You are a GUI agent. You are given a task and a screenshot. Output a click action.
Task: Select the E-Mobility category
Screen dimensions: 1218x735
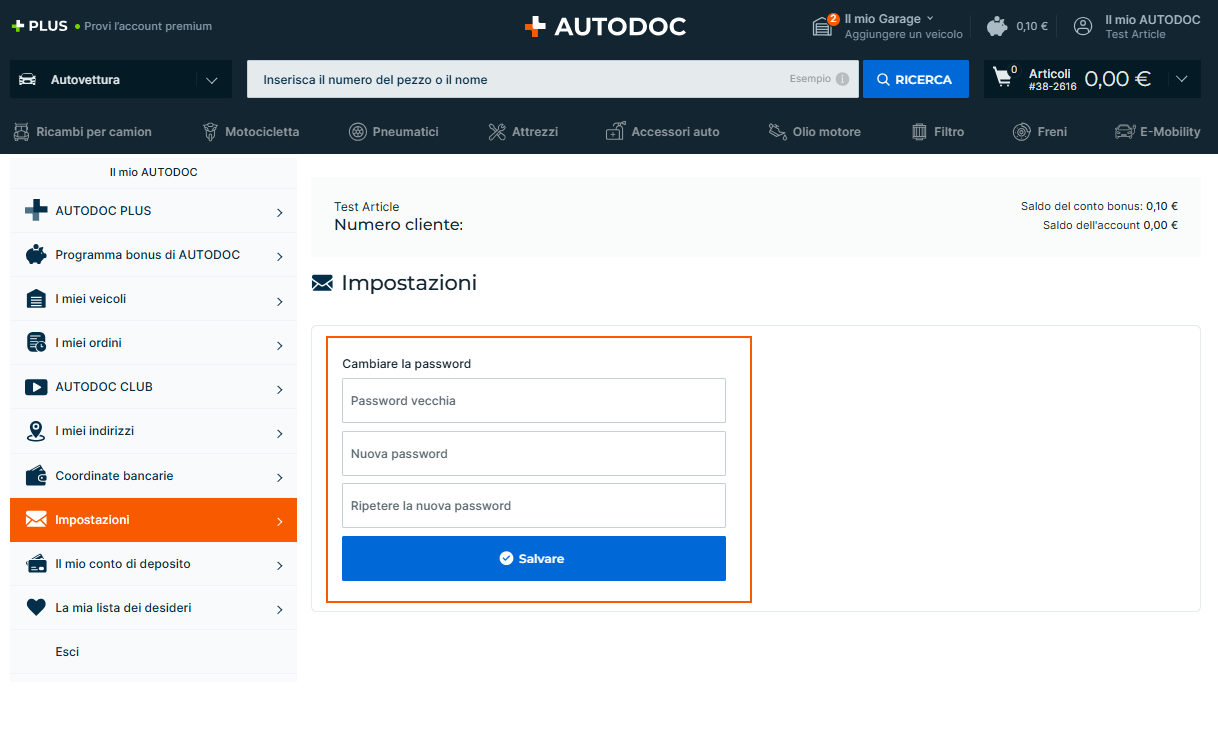point(1158,131)
